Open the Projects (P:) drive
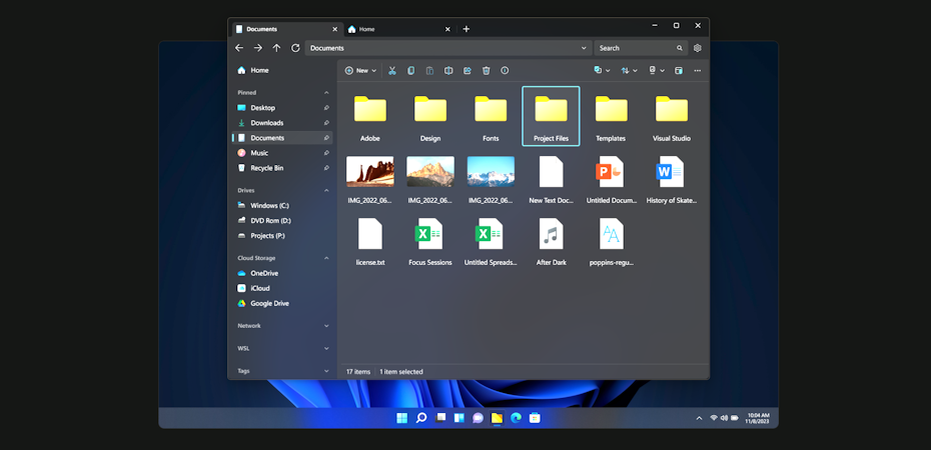 (282, 236)
